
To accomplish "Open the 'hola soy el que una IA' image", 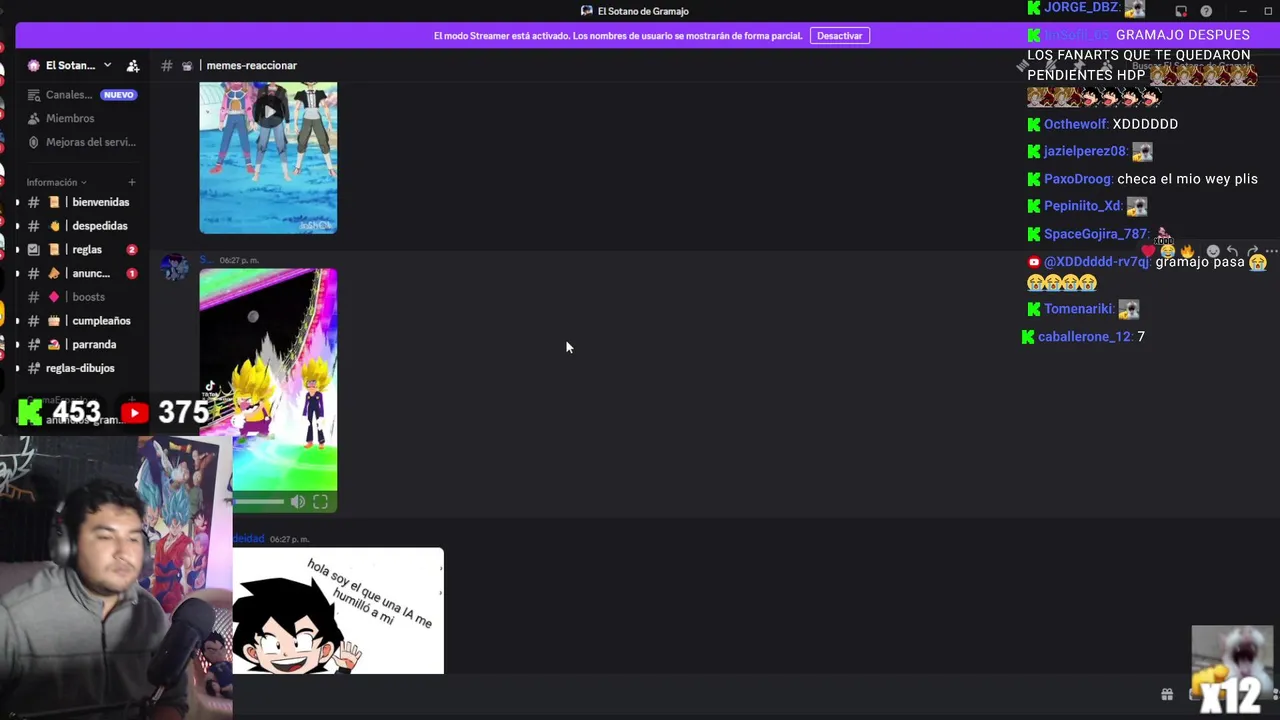I will [338, 611].
